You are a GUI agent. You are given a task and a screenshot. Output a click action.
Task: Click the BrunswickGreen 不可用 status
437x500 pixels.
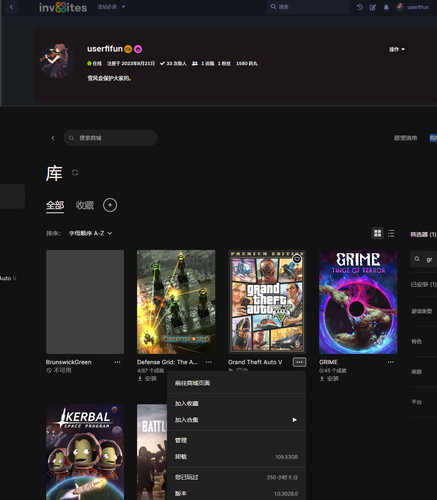click(59, 370)
